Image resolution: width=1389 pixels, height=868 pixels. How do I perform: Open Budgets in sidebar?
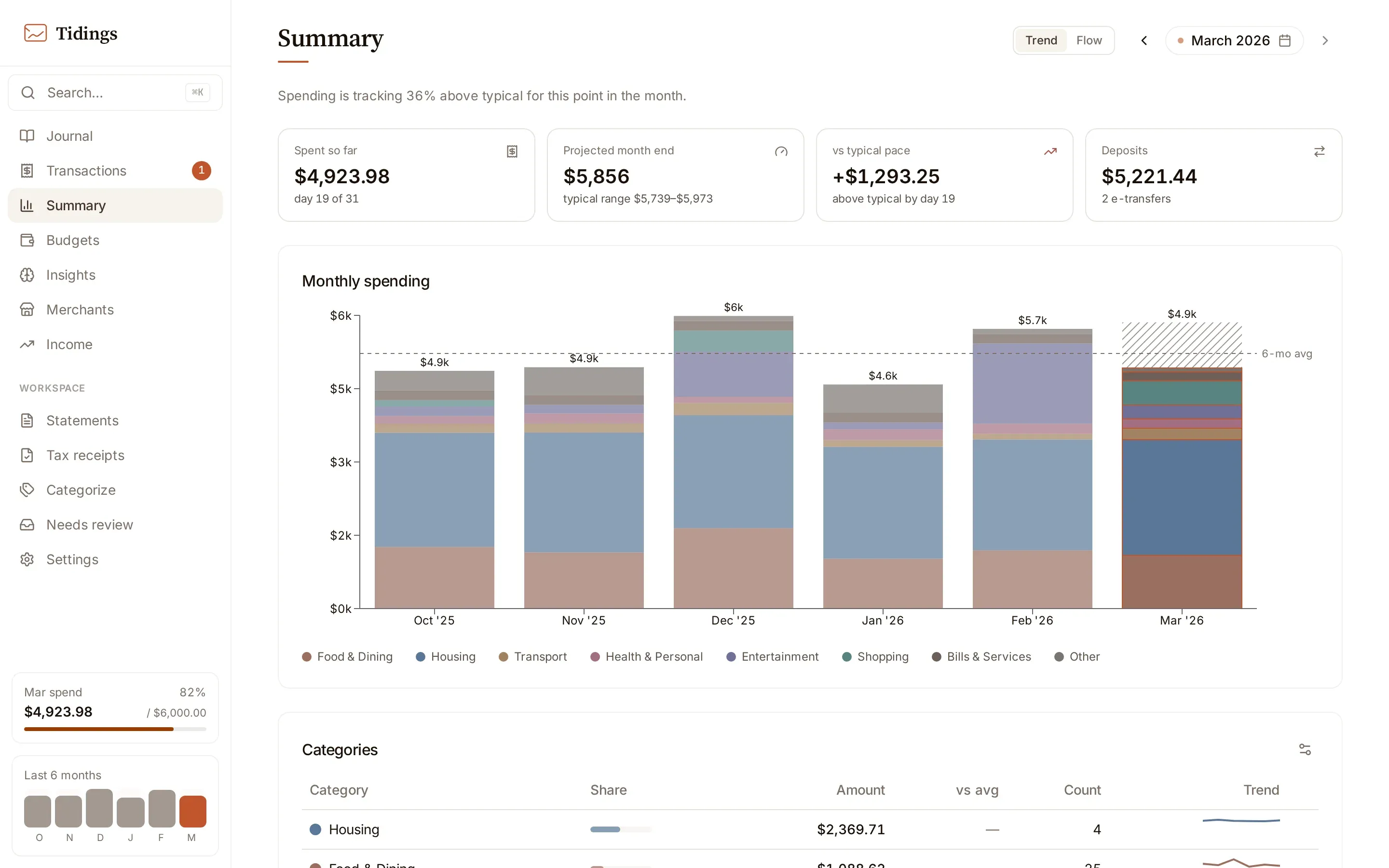115,240
